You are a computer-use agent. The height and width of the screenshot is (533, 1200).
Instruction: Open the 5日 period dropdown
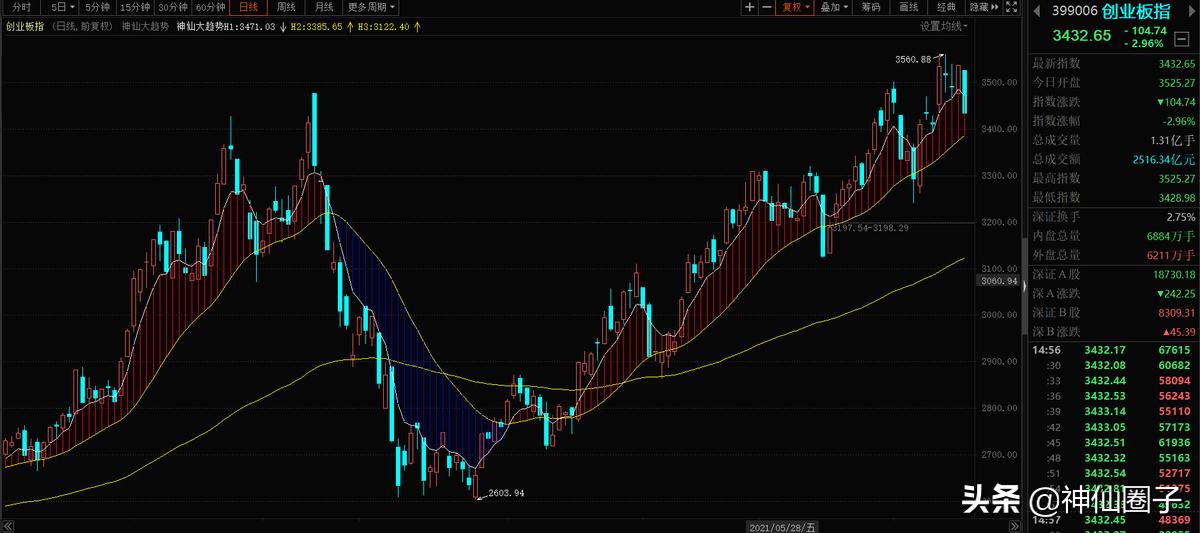point(63,8)
